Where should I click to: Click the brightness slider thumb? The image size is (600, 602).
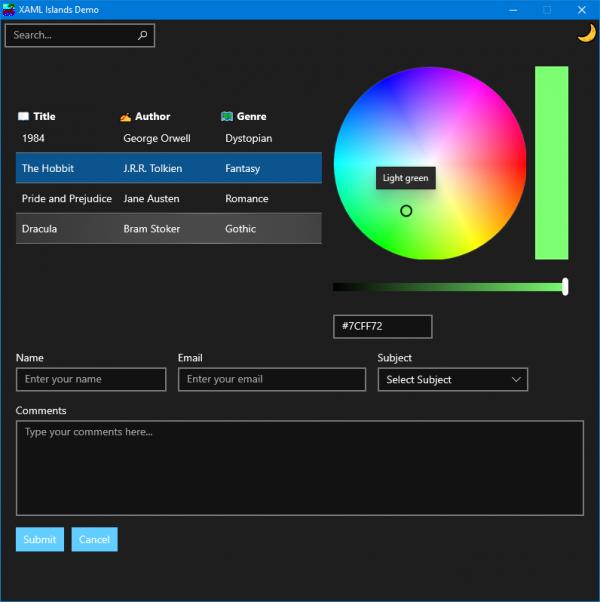pyautogui.click(x=565, y=287)
